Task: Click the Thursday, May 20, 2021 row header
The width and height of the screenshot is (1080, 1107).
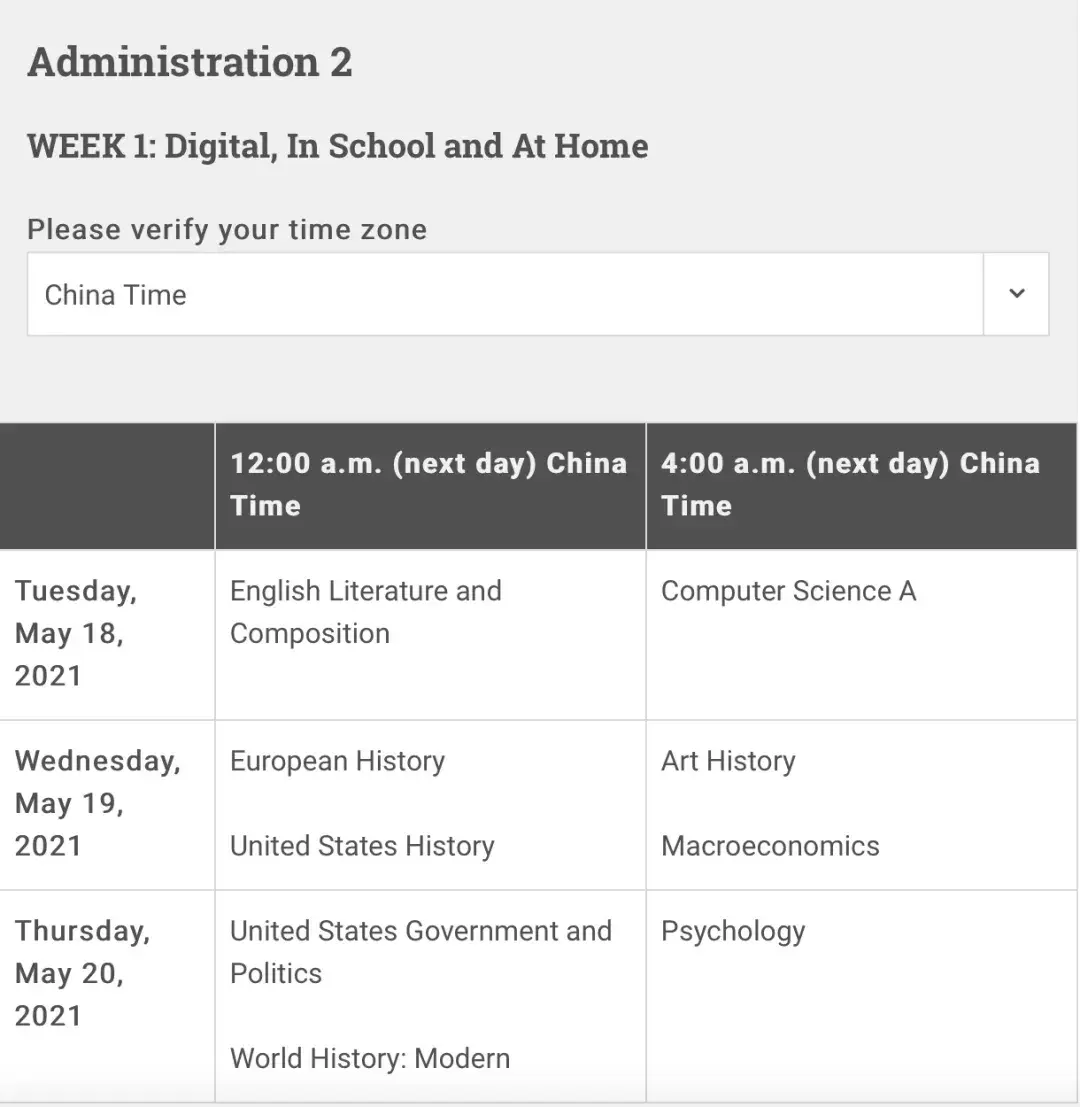Action: (82, 973)
